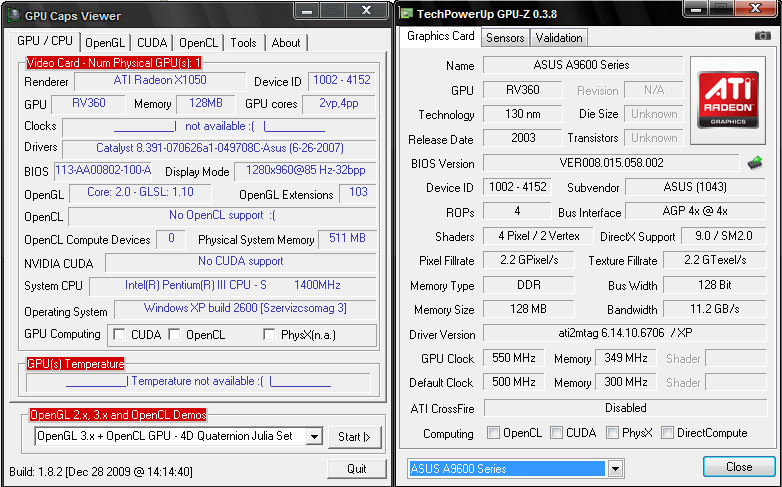The image size is (782, 487).
Task: Toggle the CUDA checkbox in GPU Caps Viewer
Action: pyautogui.click(x=119, y=334)
